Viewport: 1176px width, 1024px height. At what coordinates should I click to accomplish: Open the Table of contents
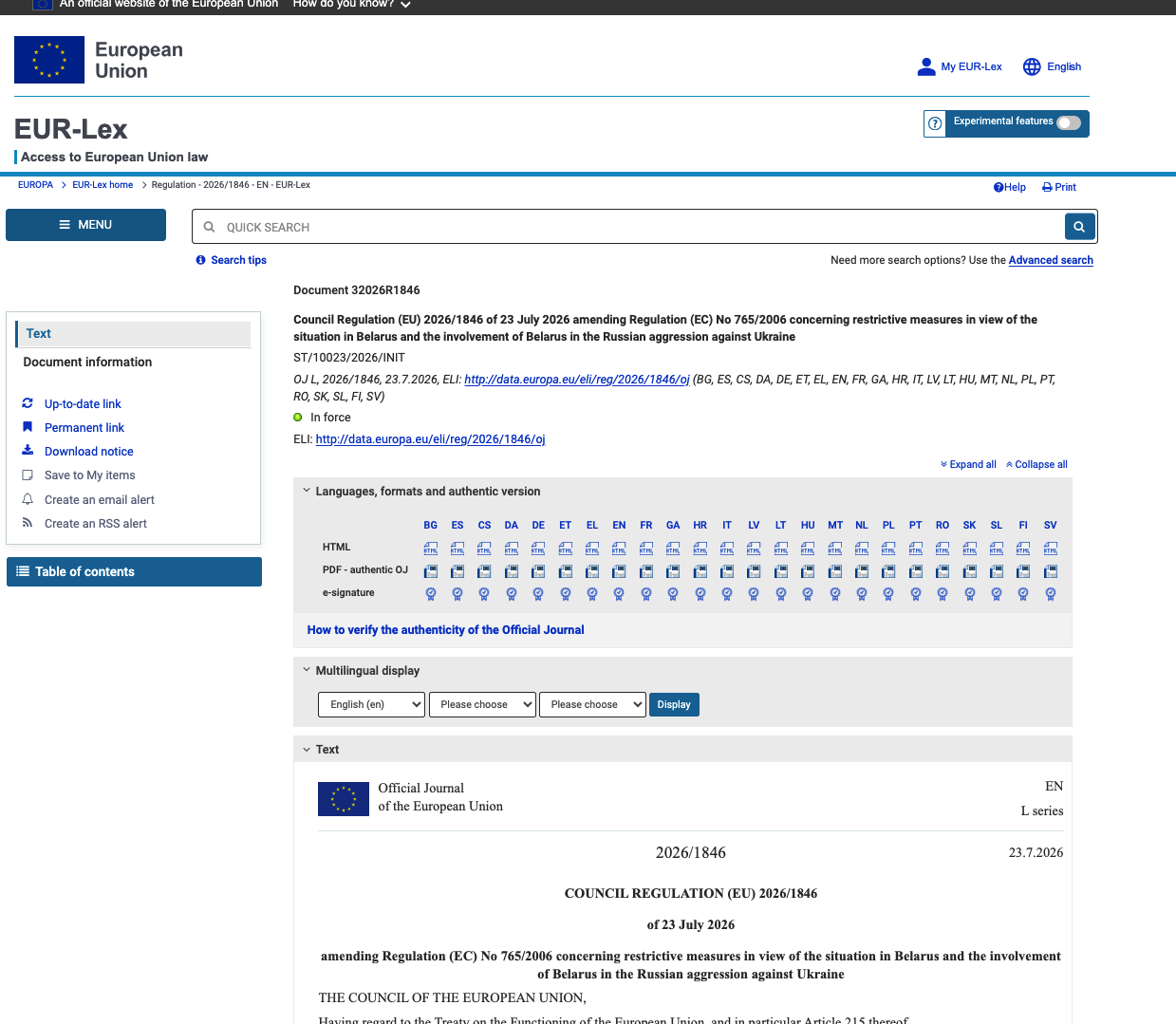click(134, 571)
